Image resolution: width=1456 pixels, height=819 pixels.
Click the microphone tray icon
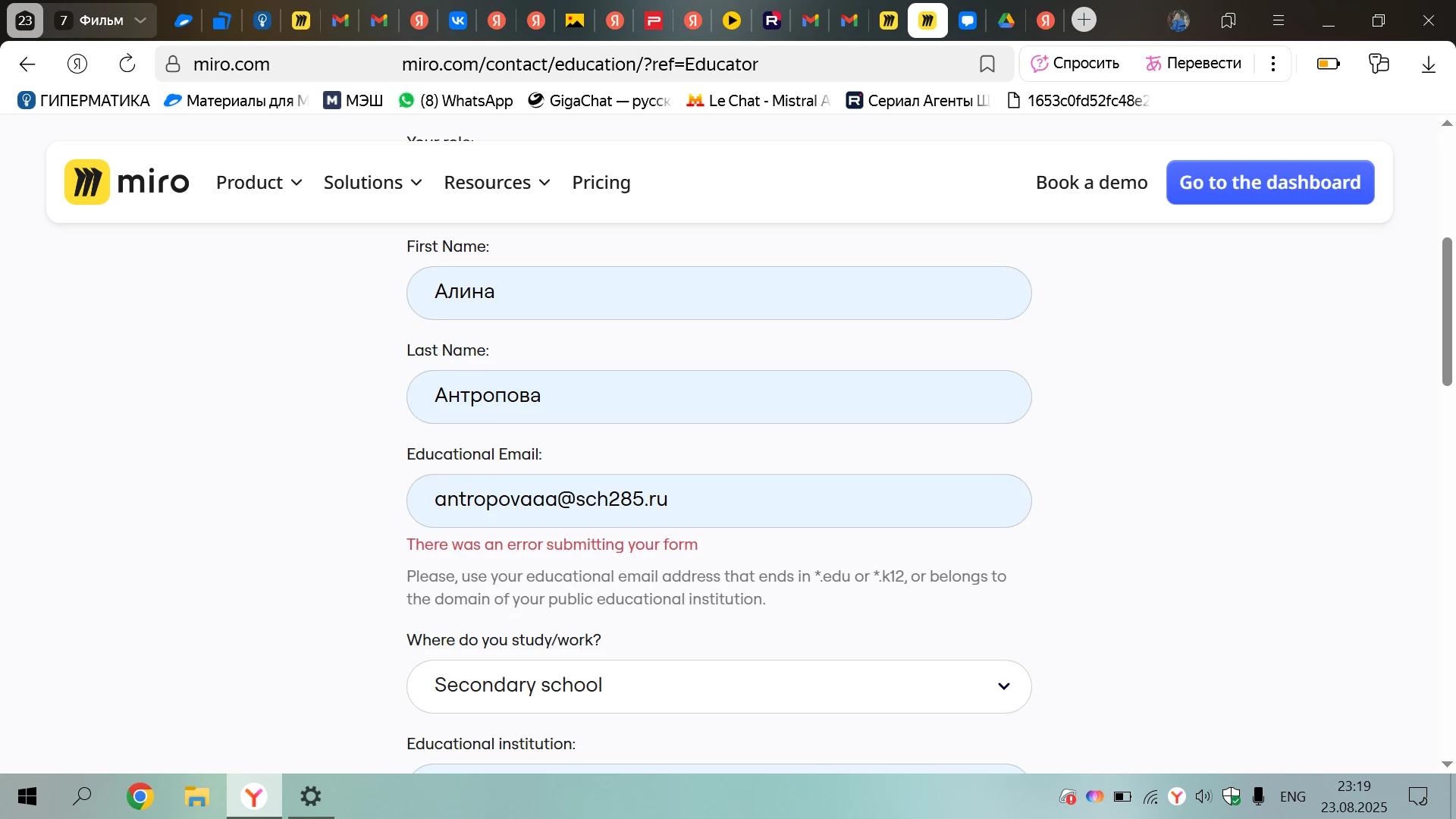pyautogui.click(x=1259, y=797)
